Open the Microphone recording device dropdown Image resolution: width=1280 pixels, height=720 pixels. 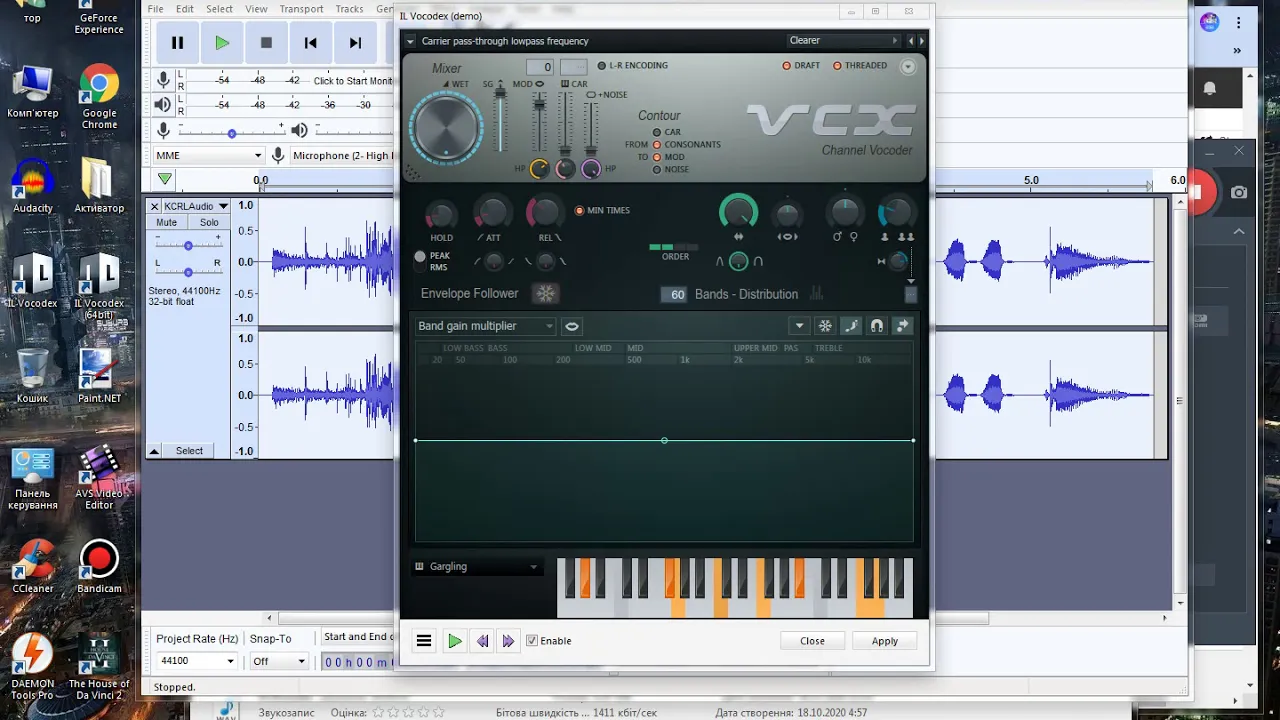pyautogui.click(x=343, y=156)
